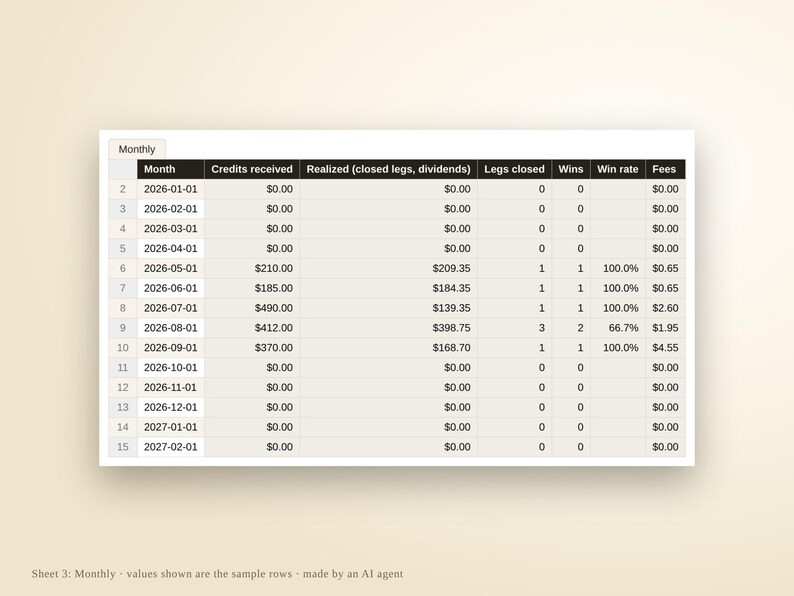Select the $398.75 realized cell
Image resolution: width=794 pixels, height=596 pixels.
(x=388, y=328)
